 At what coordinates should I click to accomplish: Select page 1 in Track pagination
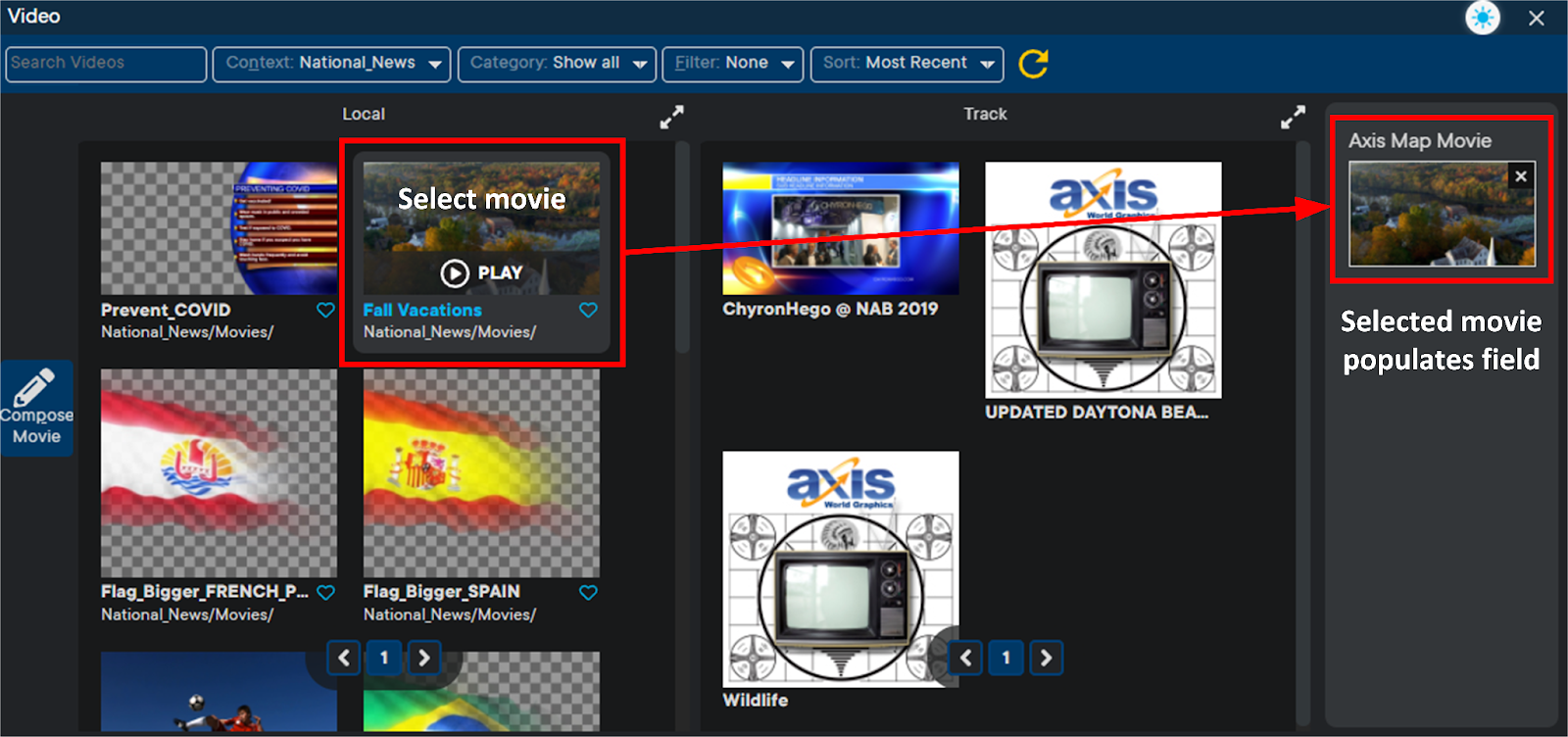click(1005, 658)
